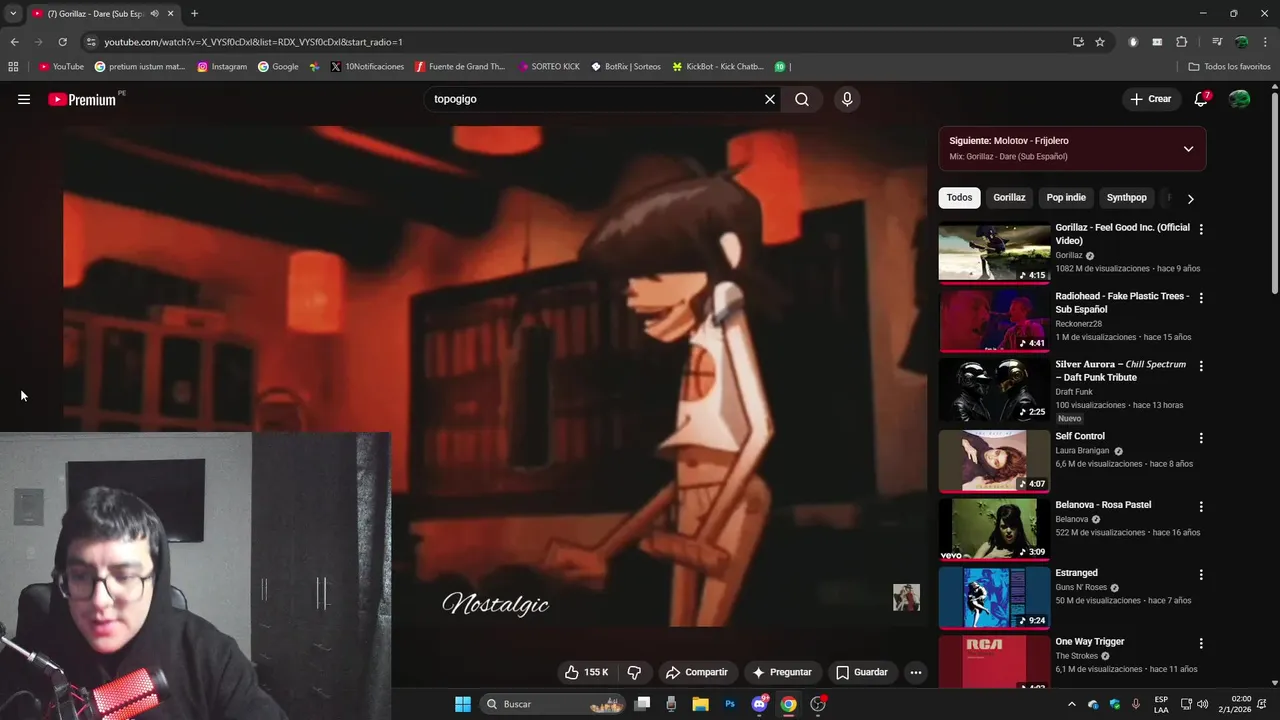Select the Gorillaz filter chip
This screenshot has width=1280, height=720.
[x=1009, y=197]
